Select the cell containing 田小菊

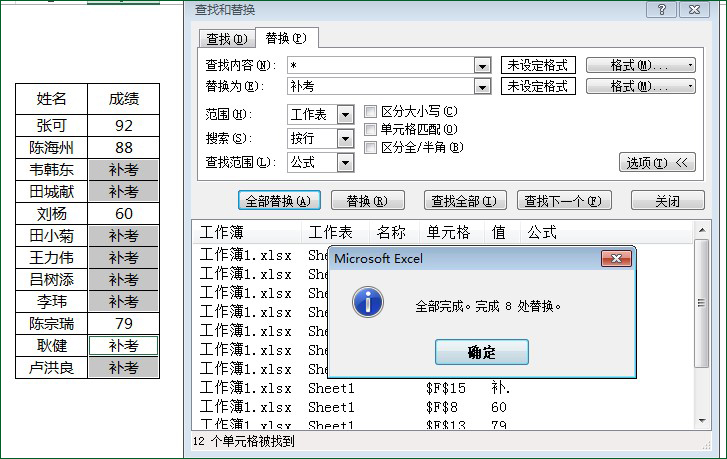[x=51, y=236]
